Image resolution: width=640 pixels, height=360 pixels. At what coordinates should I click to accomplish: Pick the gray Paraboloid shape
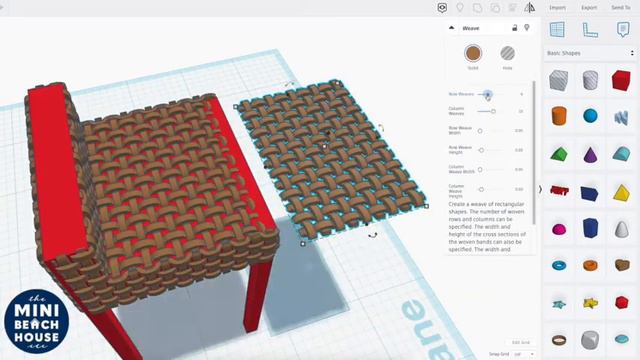coord(622,229)
